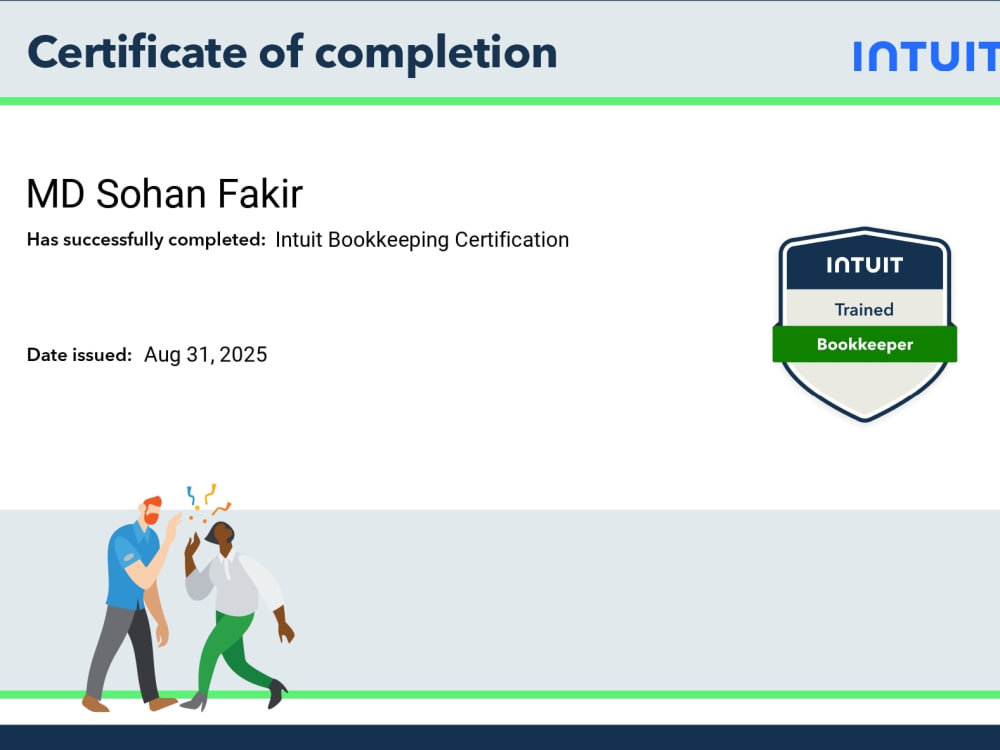Click the Intuit Trained Bookkeeper badge
Image resolution: width=1000 pixels, height=750 pixels.
pos(865,325)
